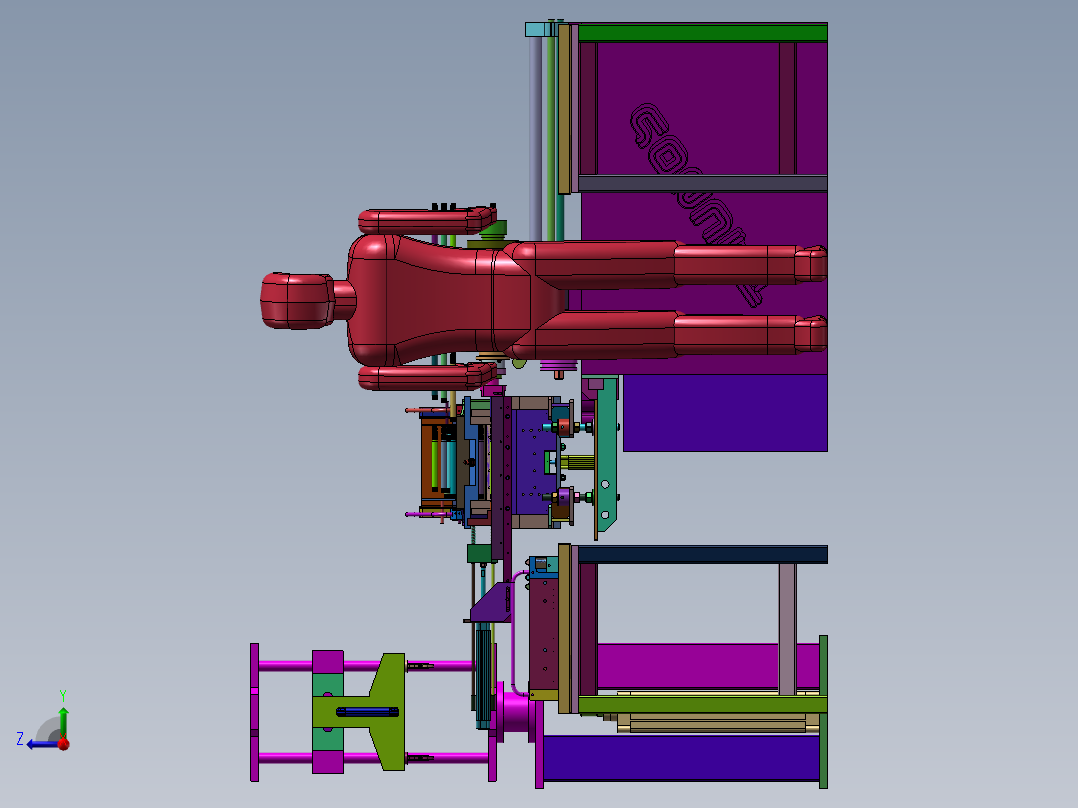Select the dark blue slot in the T-bracket

[x=368, y=712]
